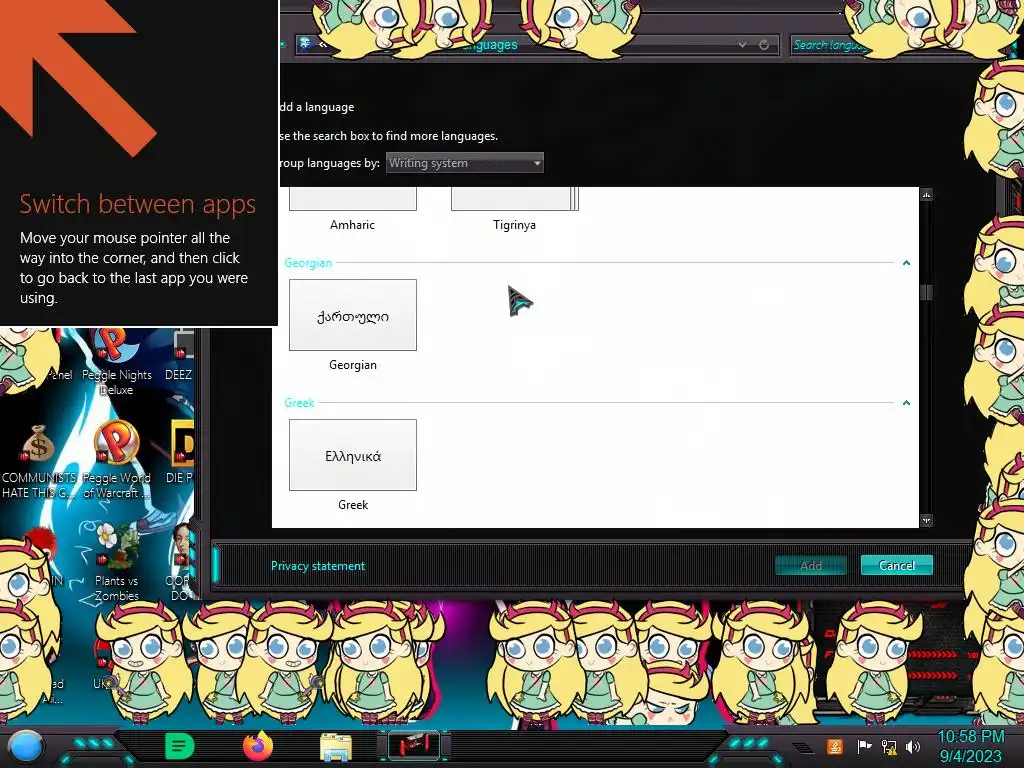Open the Peggle World of Warcraft desktop icon

pos(116,460)
